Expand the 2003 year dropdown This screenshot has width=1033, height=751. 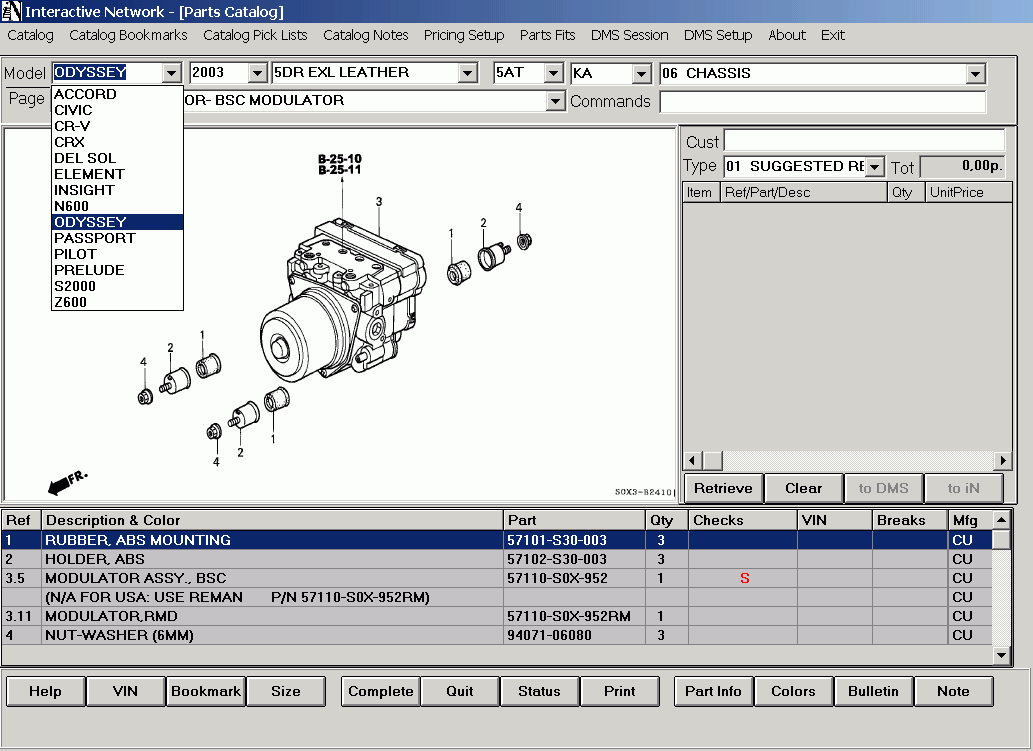[x=258, y=72]
